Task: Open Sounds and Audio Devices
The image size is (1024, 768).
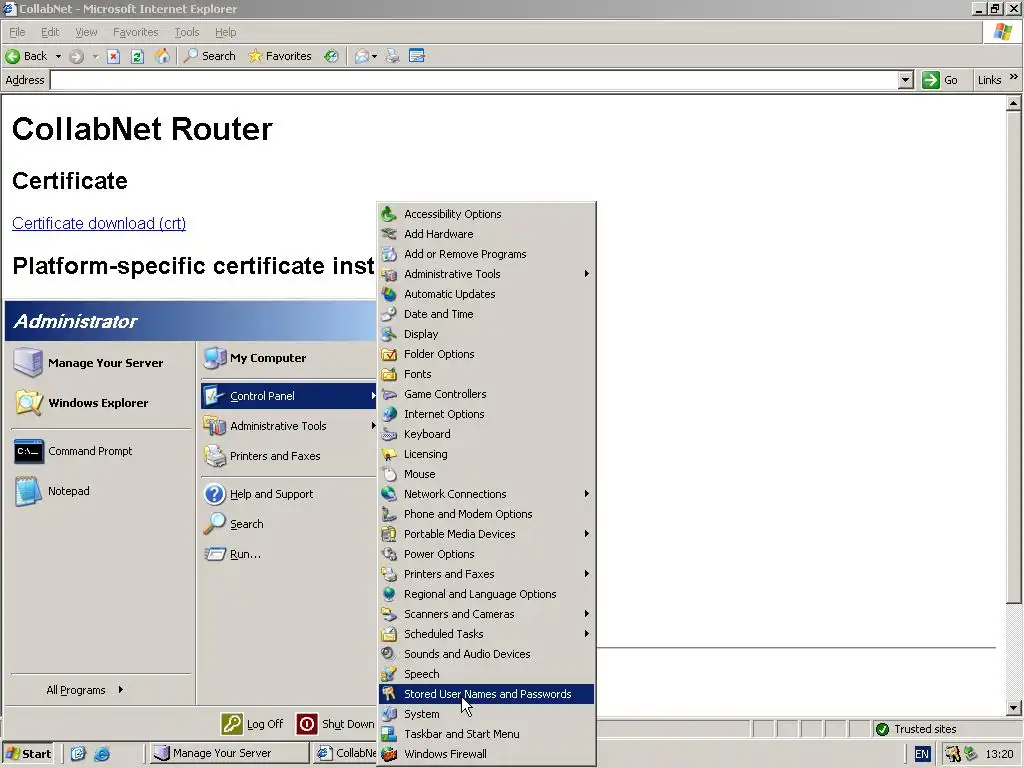Action: [487, 654]
